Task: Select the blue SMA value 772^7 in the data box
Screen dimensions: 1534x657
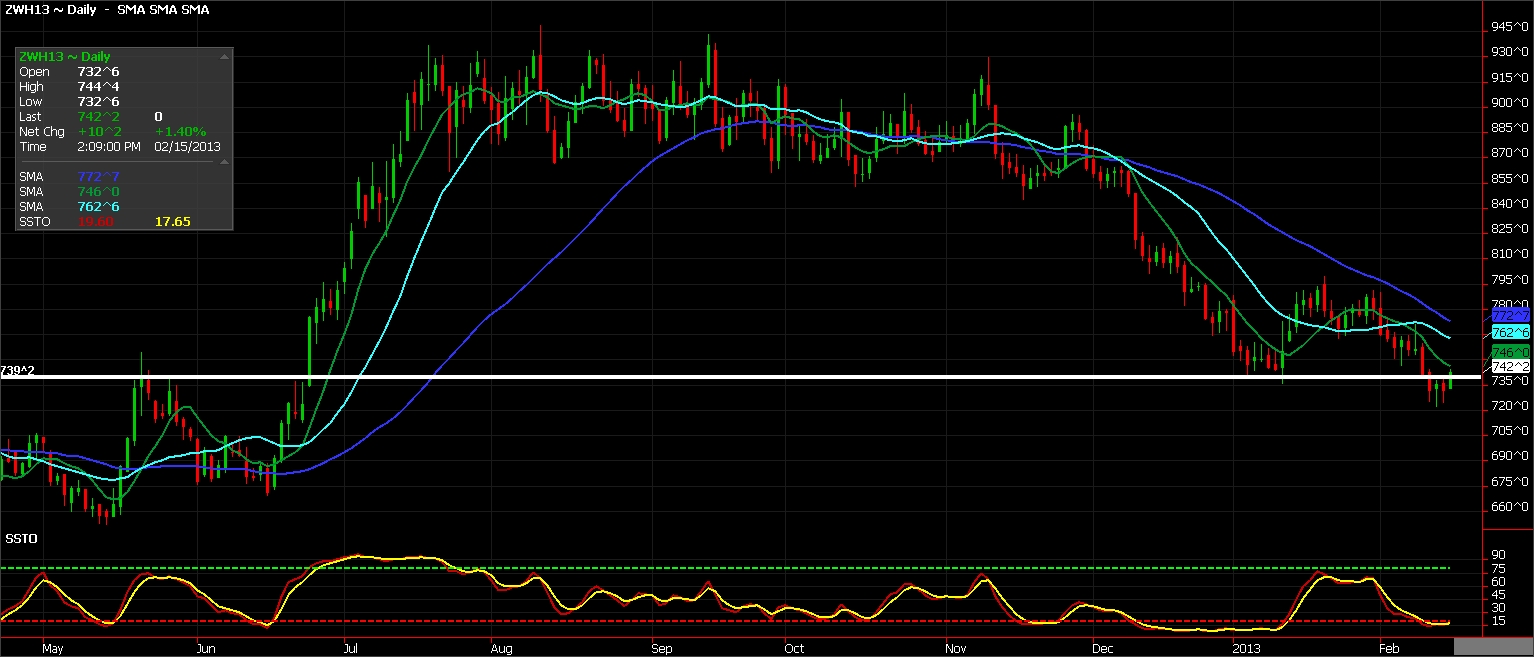Action: (x=98, y=177)
